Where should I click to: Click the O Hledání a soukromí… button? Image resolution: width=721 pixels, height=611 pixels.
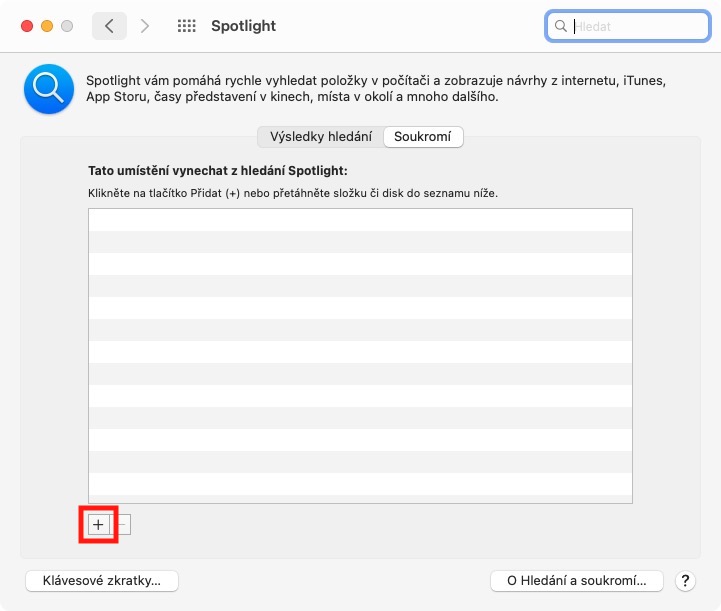577,581
